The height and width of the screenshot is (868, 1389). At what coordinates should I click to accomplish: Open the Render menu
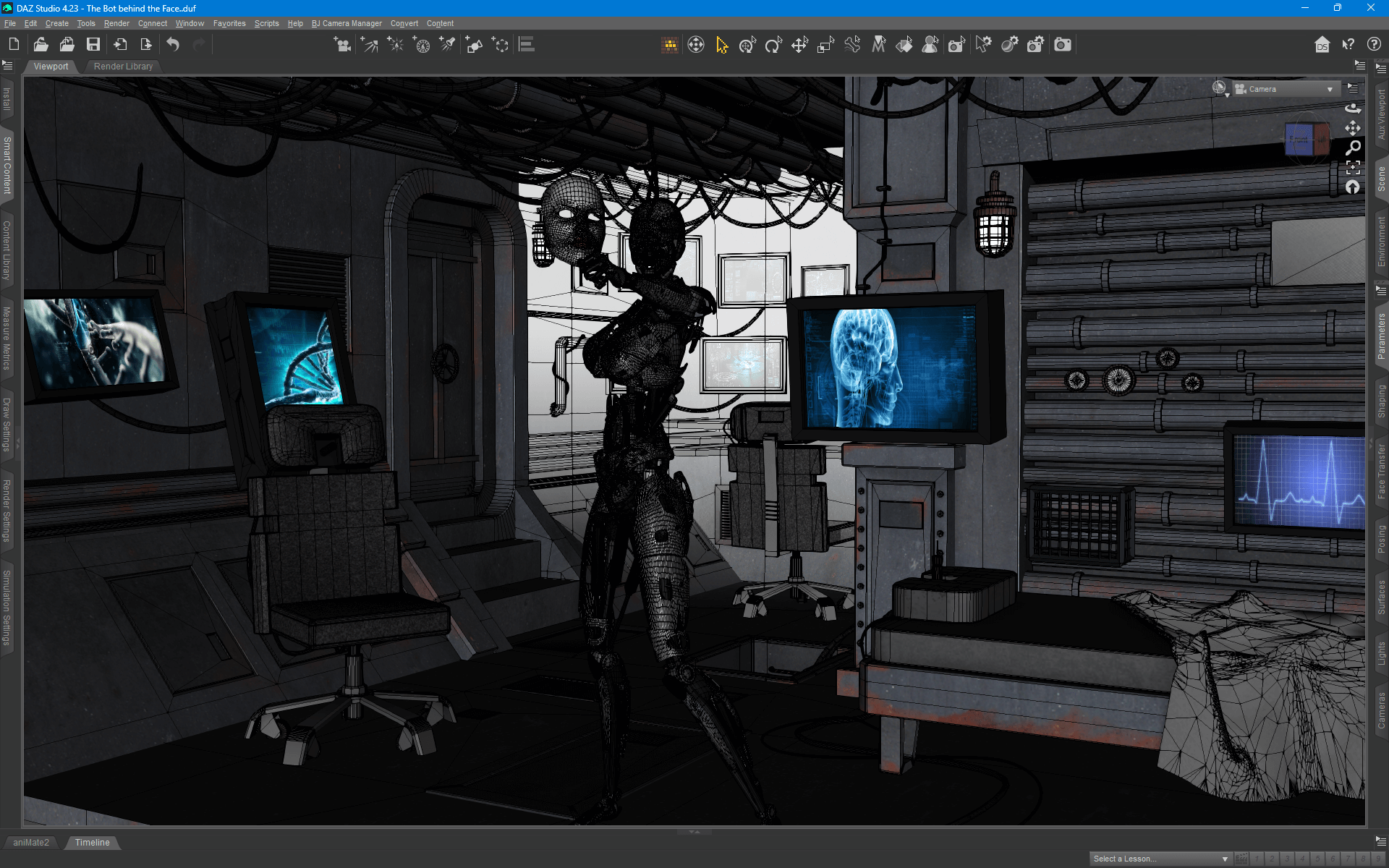coord(116,23)
